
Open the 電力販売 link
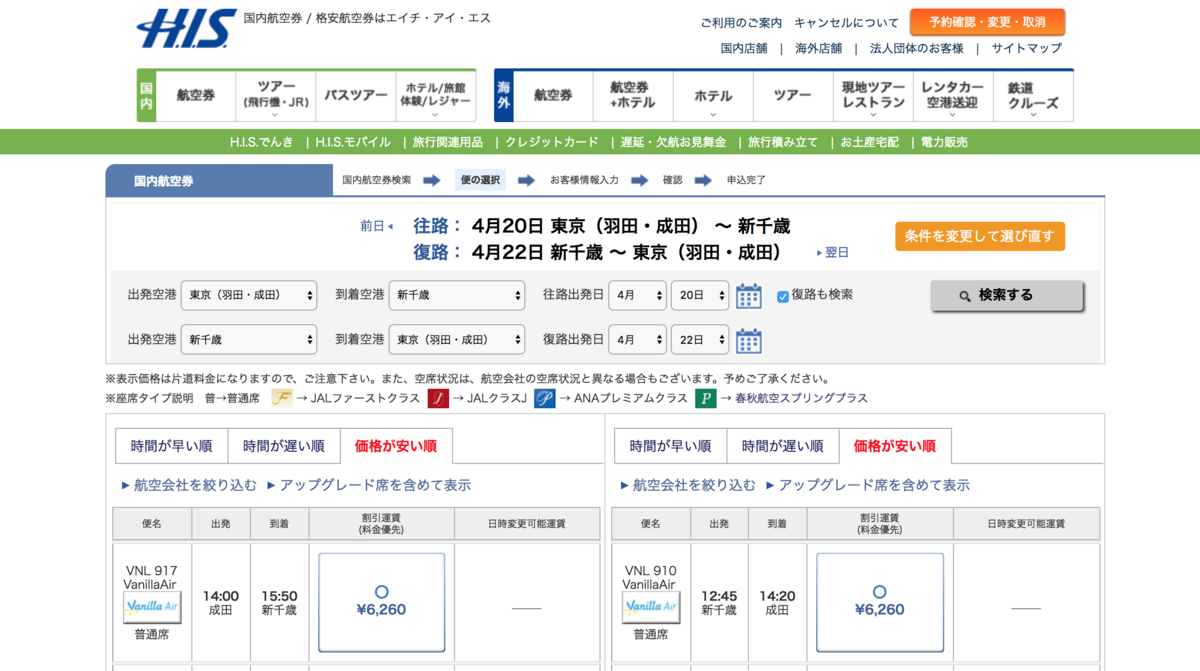coord(944,142)
